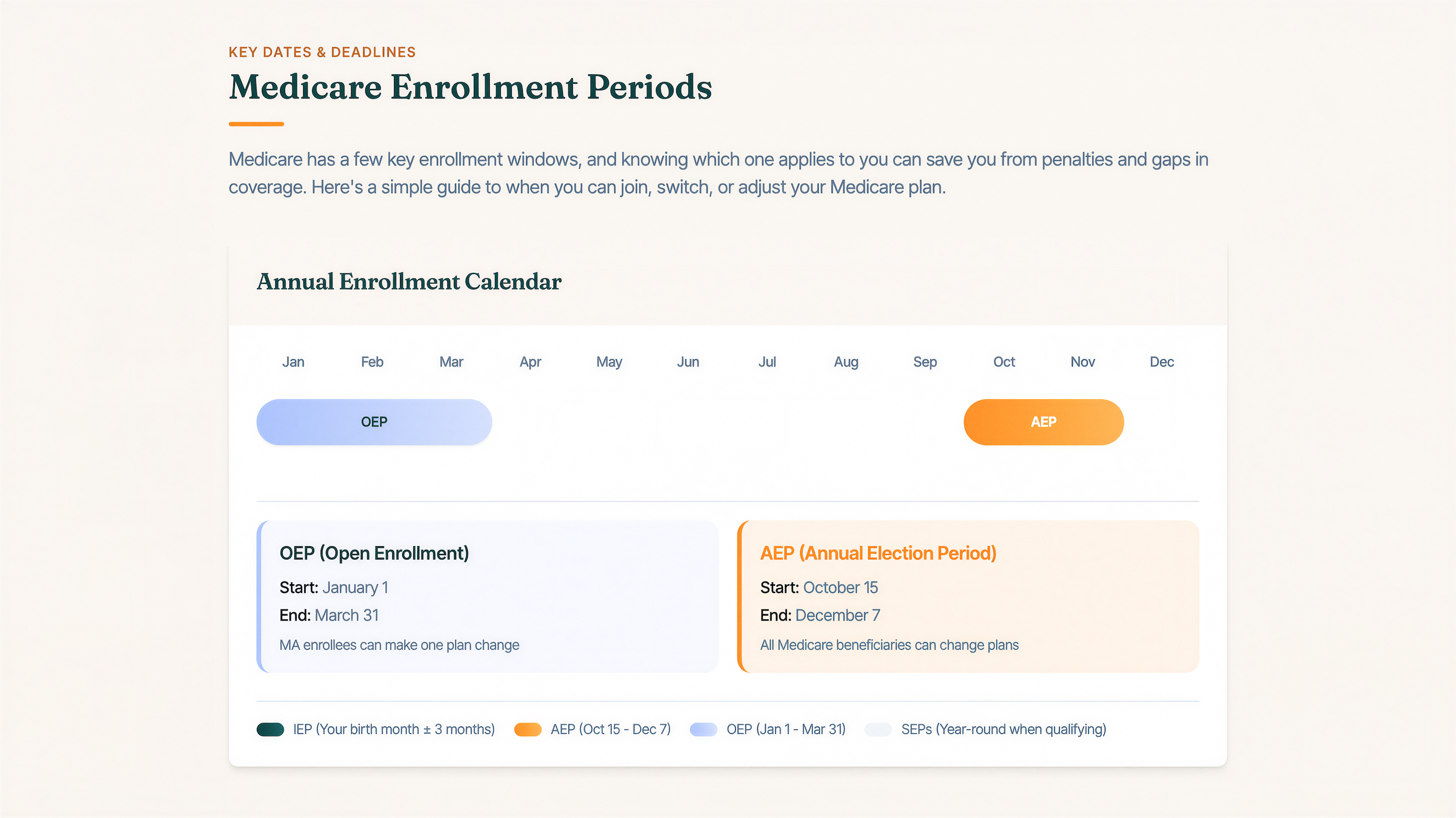Click the orange AEP timeline bar
The image size is (1456, 818).
pyautogui.click(x=1043, y=422)
